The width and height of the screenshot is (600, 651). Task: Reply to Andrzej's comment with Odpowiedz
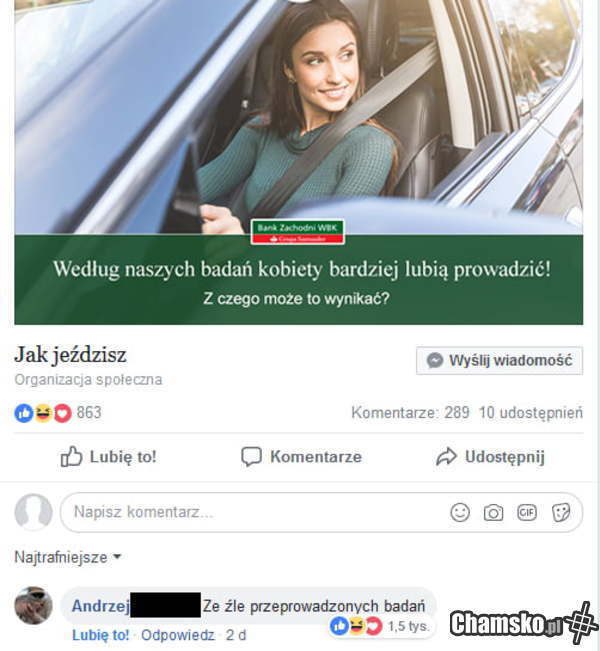[x=178, y=635]
